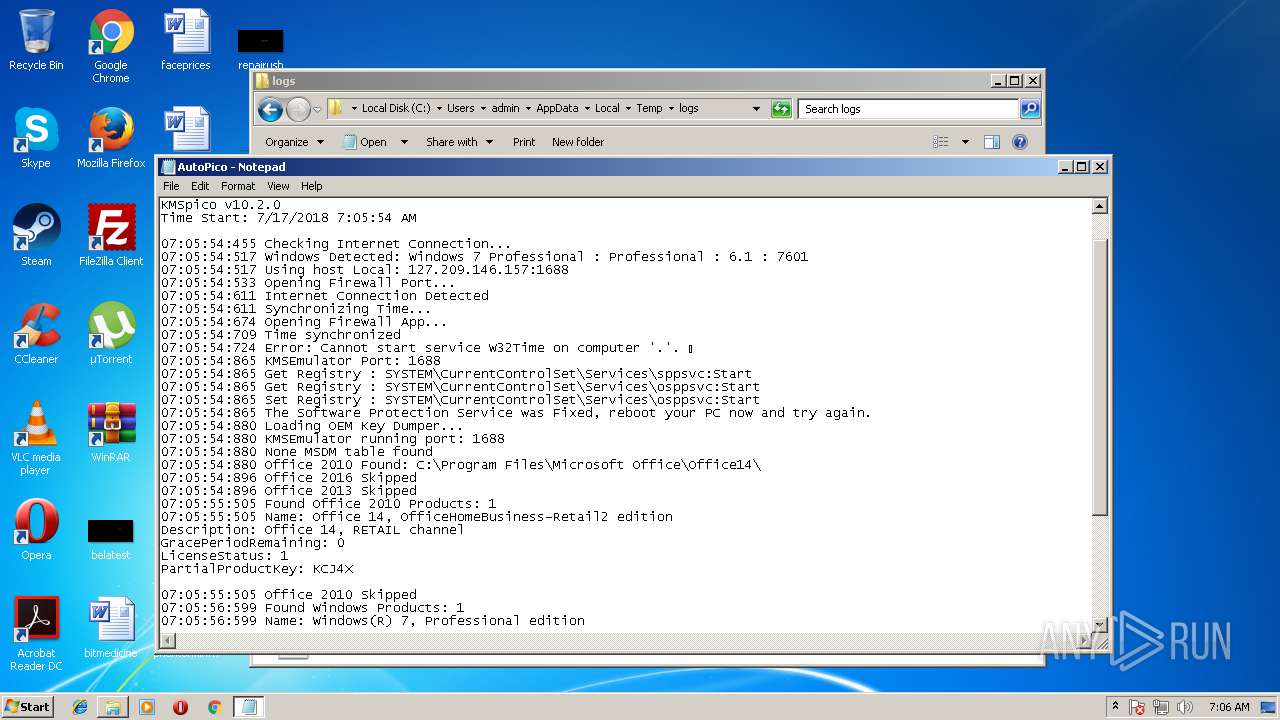Click the Chrome icon on the taskbar
This screenshot has width=1280, height=720.
click(214, 707)
